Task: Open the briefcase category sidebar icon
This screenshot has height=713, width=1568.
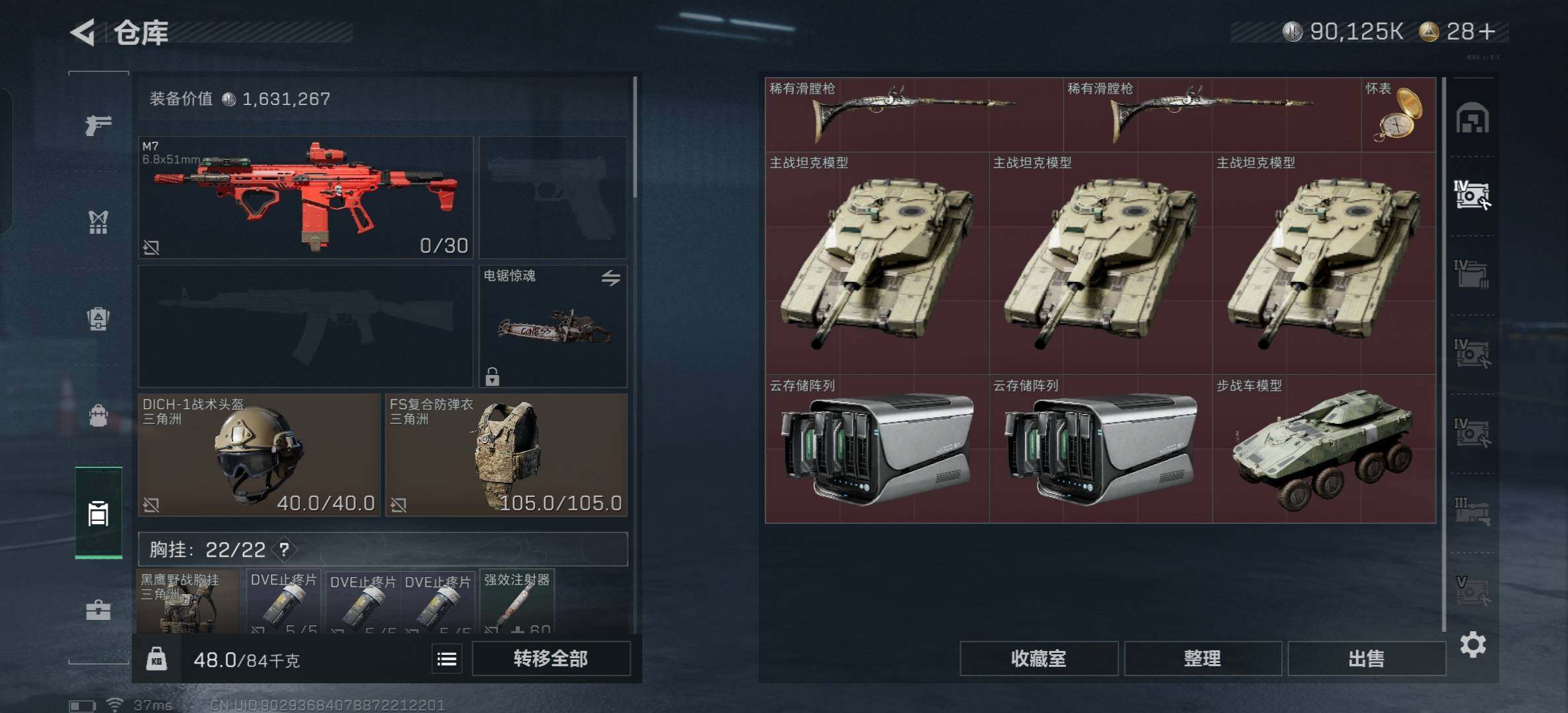Action: tap(98, 609)
